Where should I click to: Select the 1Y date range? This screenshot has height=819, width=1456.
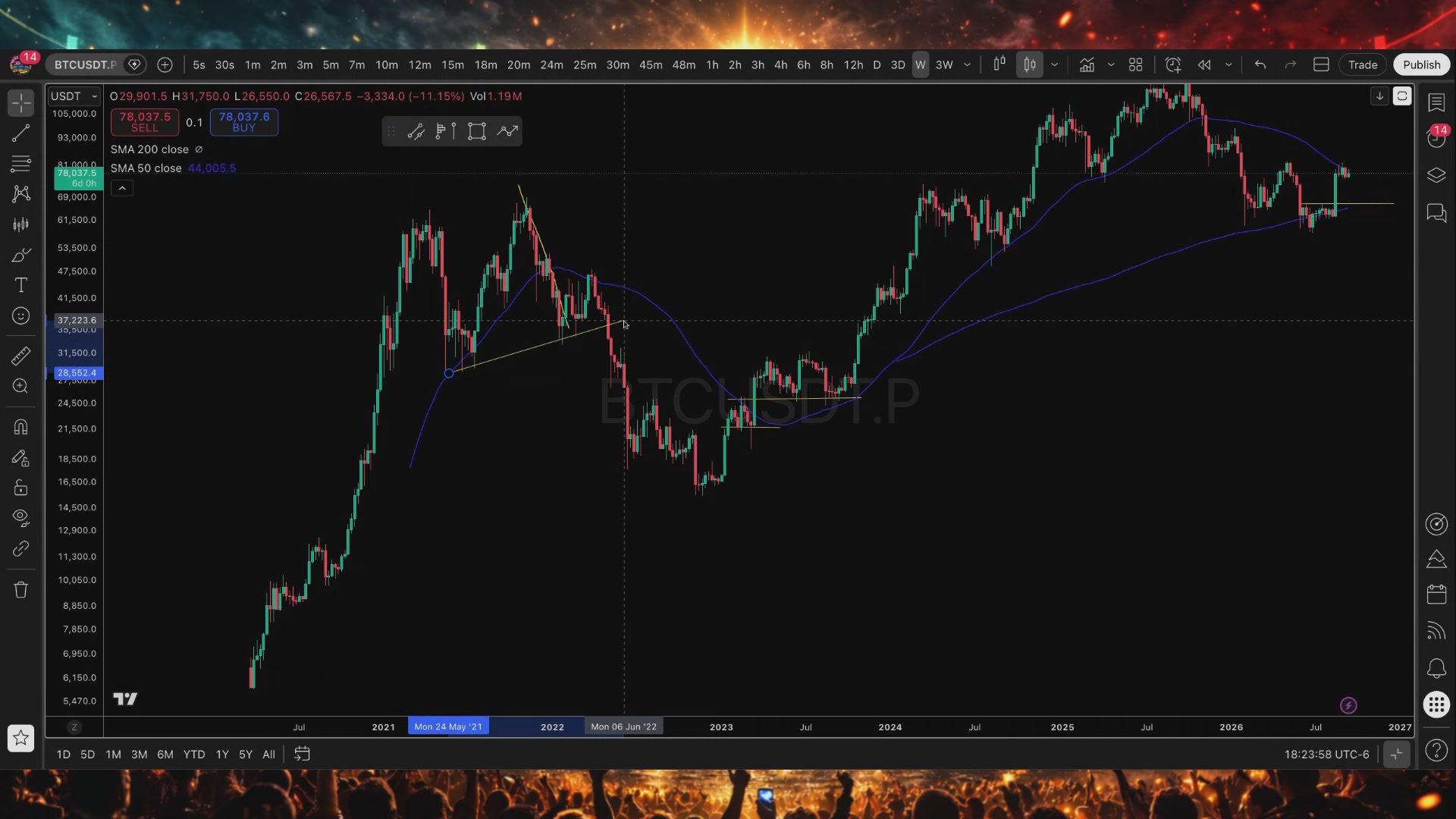coord(222,755)
